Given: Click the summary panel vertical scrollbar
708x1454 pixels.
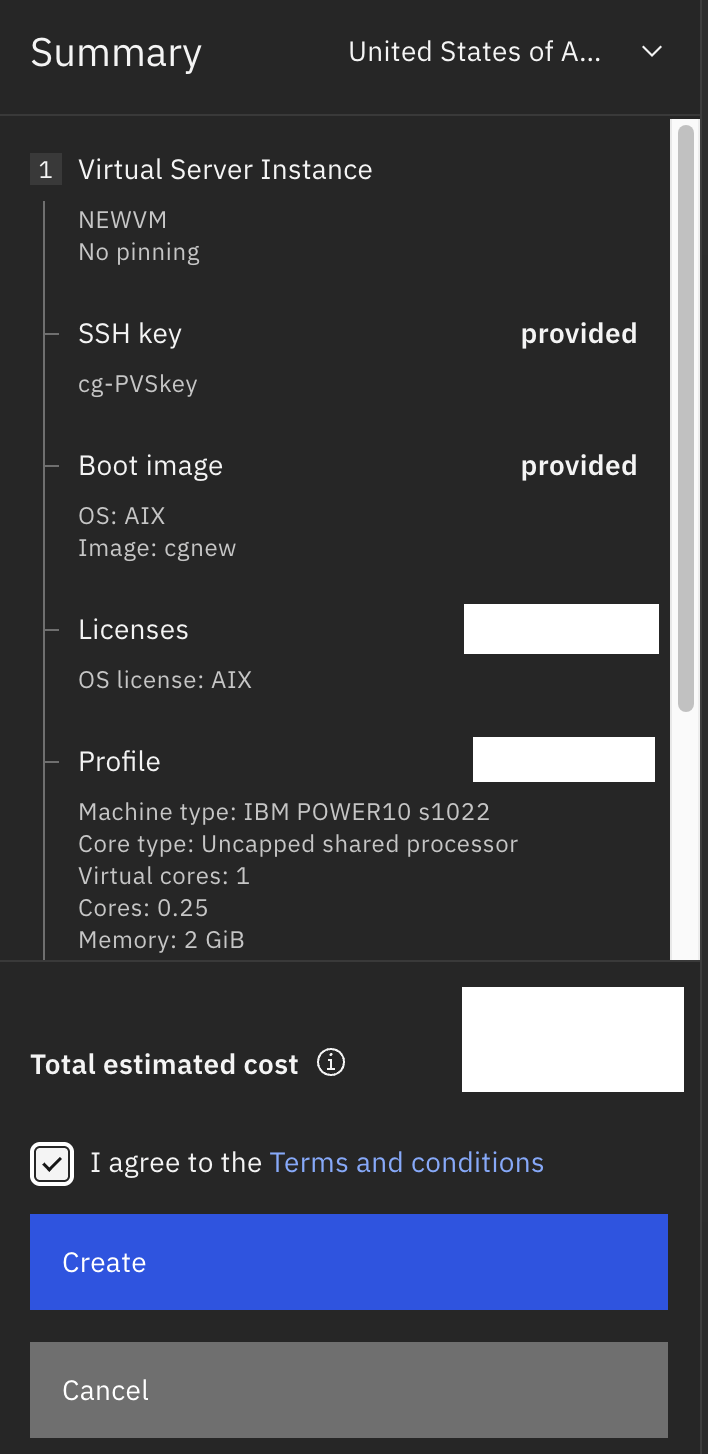Looking at the screenshot, I should [686, 418].
